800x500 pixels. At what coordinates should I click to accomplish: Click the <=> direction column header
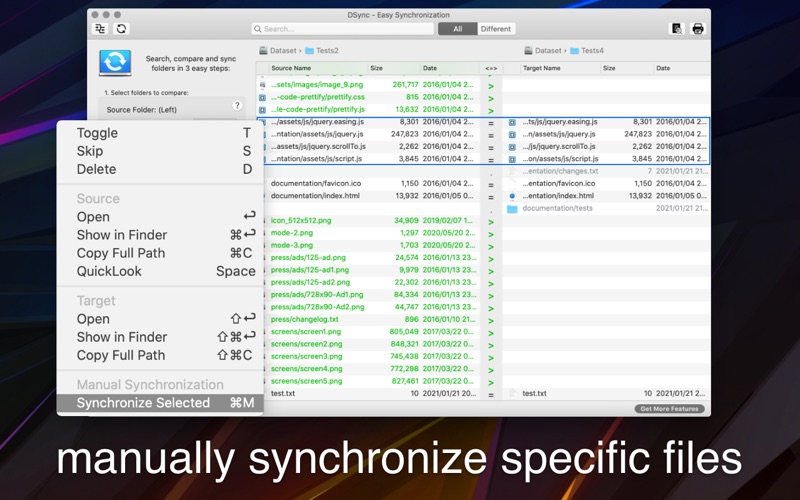(x=491, y=68)
